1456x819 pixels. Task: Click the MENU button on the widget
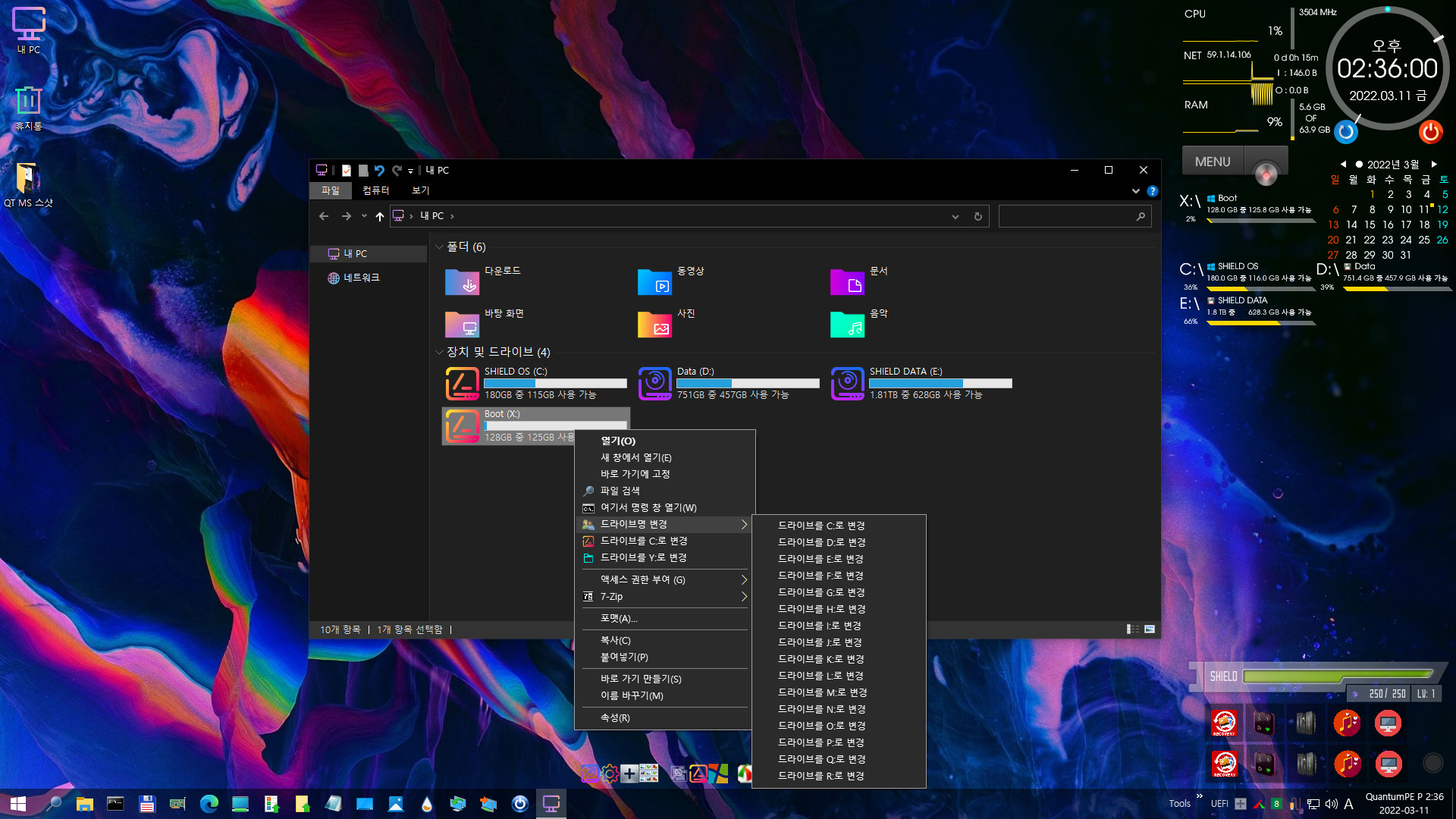1213,162
